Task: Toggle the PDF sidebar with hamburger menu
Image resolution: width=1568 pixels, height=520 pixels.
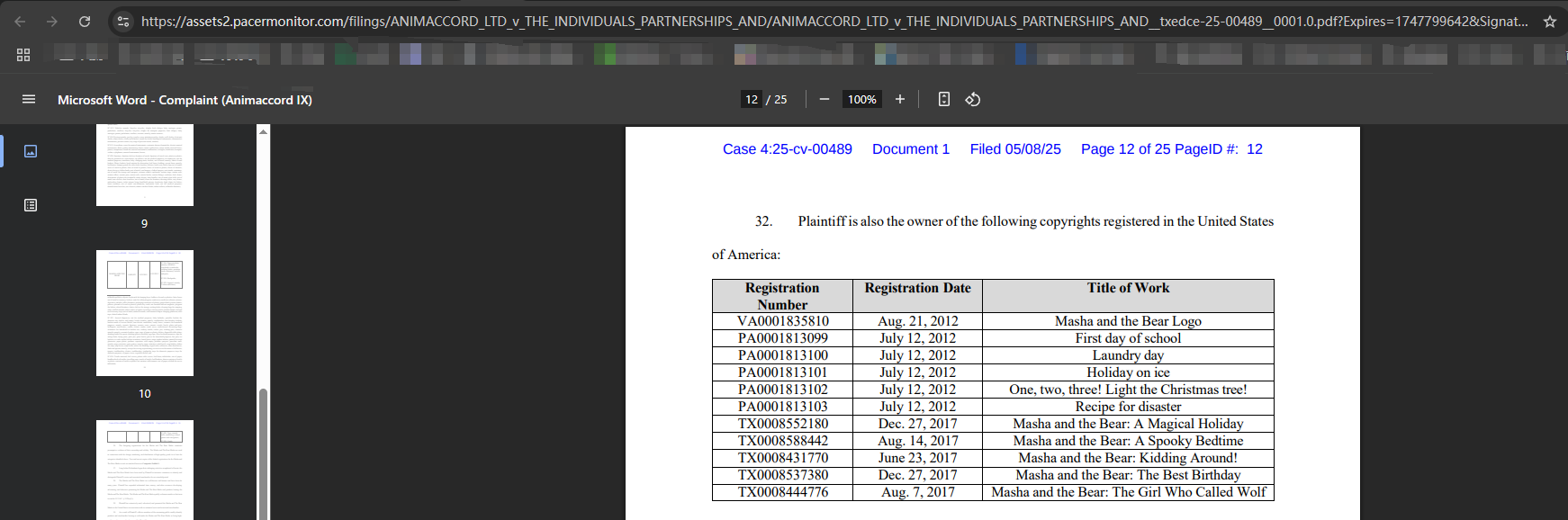Action: 29,99
